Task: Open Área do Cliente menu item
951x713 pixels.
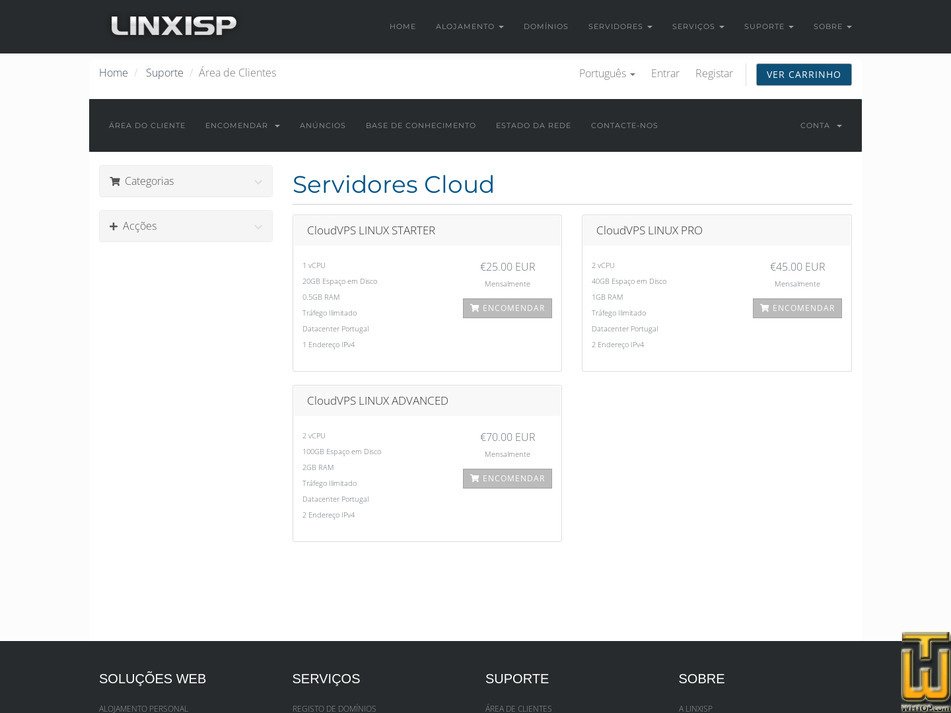Action: [x=147, y=126]
